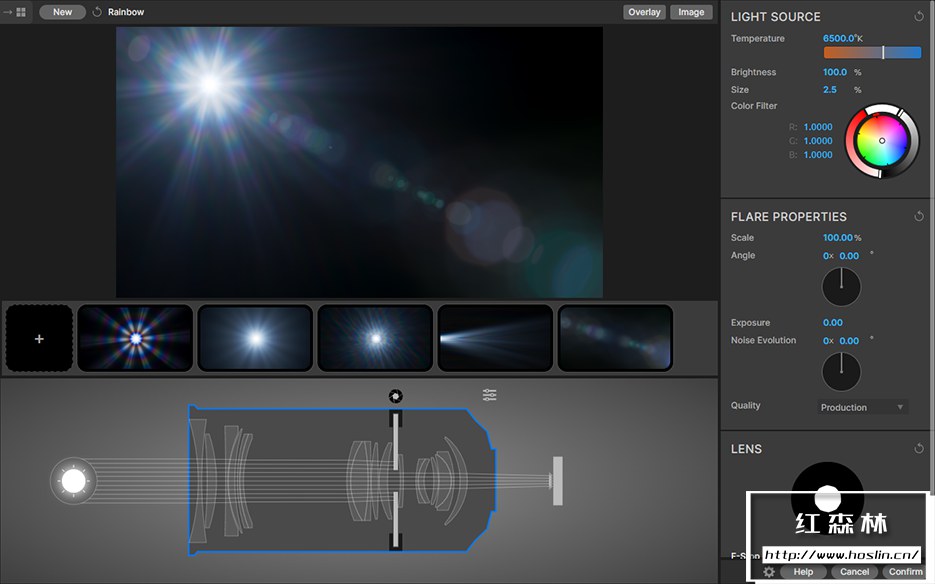Edit the Angle degrees value 0.00
The width and height of the screenshot is (935, 584).
click(x=849, y=256)
